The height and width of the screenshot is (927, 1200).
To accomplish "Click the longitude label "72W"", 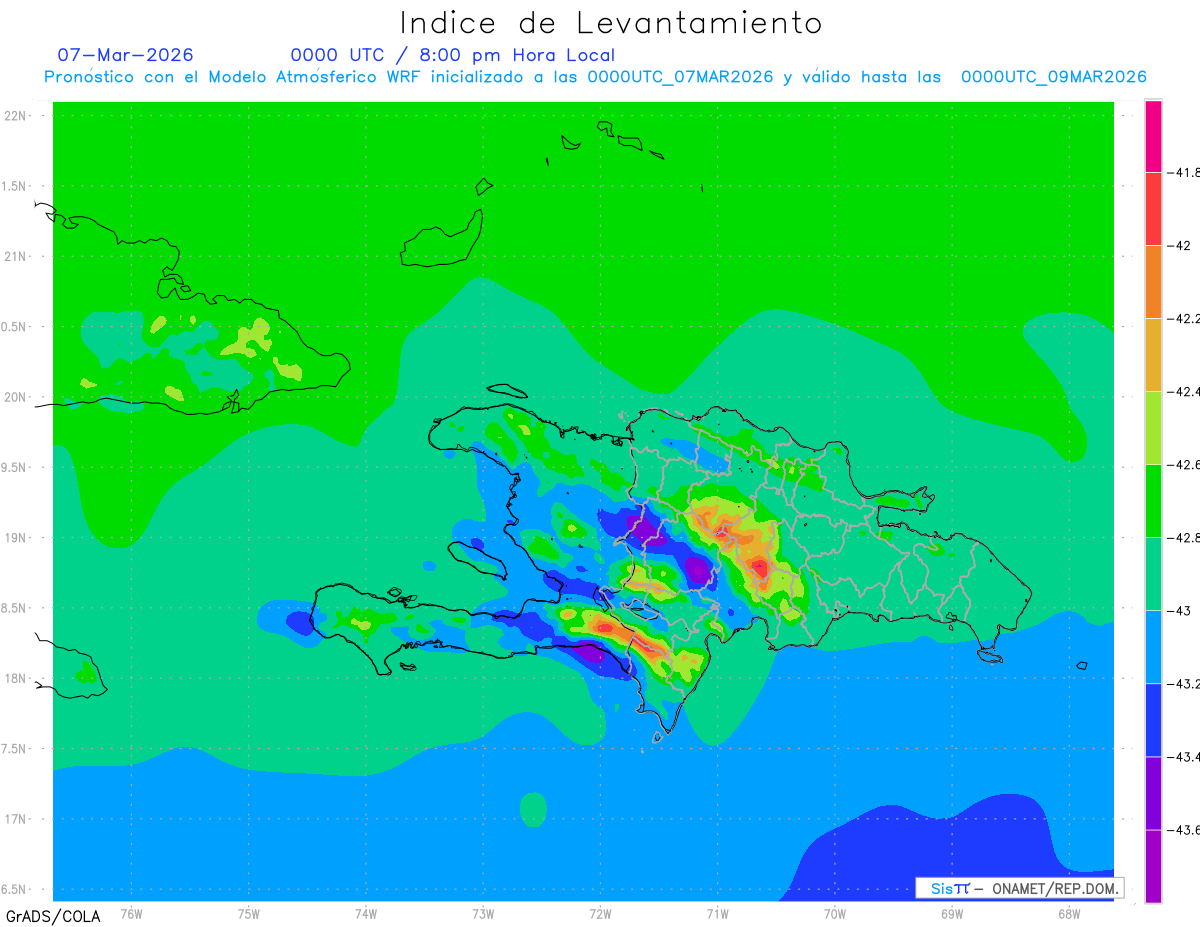I will pyautogui.click(x=600, y=914).
